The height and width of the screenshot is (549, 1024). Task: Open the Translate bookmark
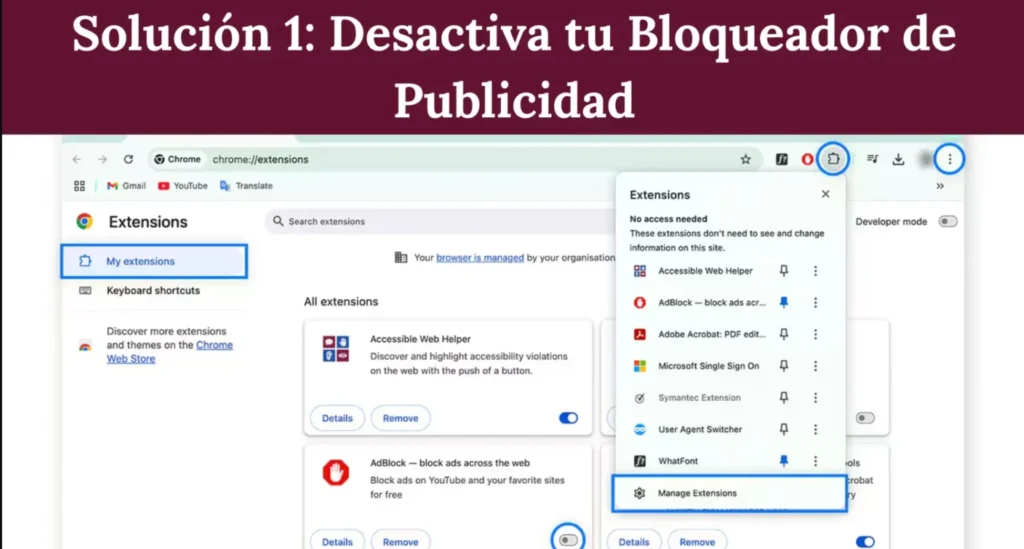click(x=246, y=186)
